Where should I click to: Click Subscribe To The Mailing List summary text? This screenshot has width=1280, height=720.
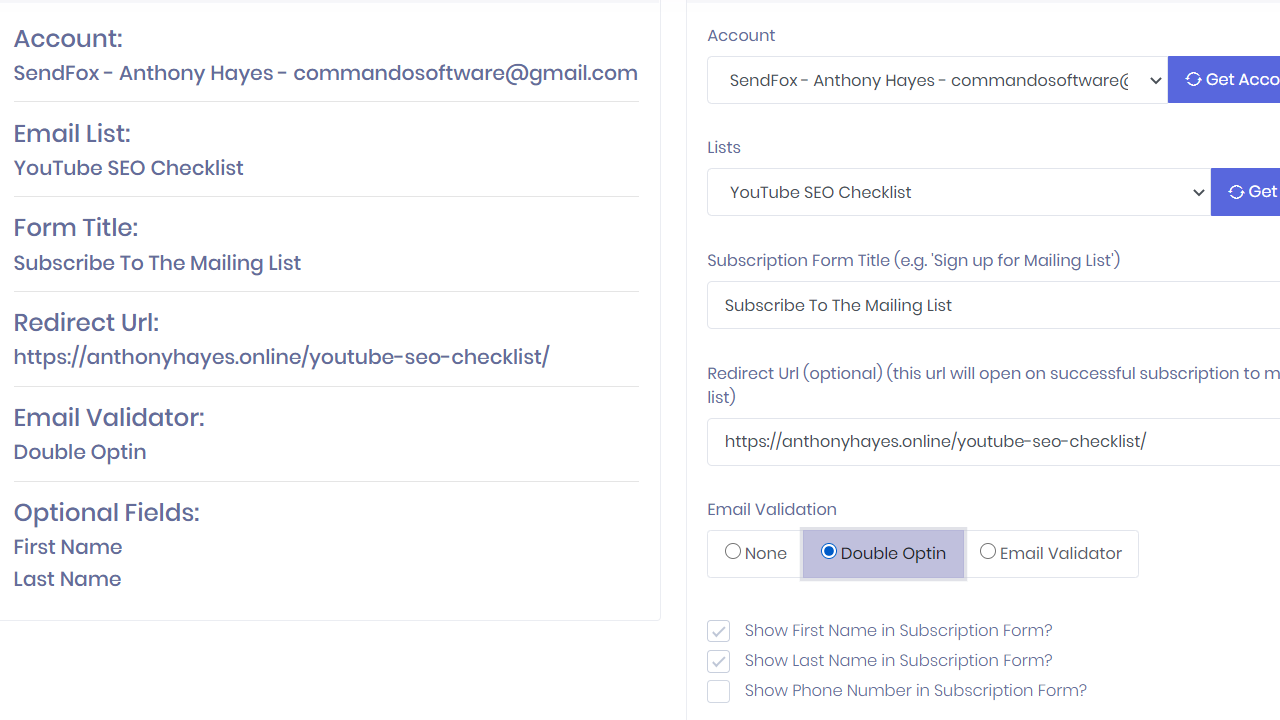157,263
